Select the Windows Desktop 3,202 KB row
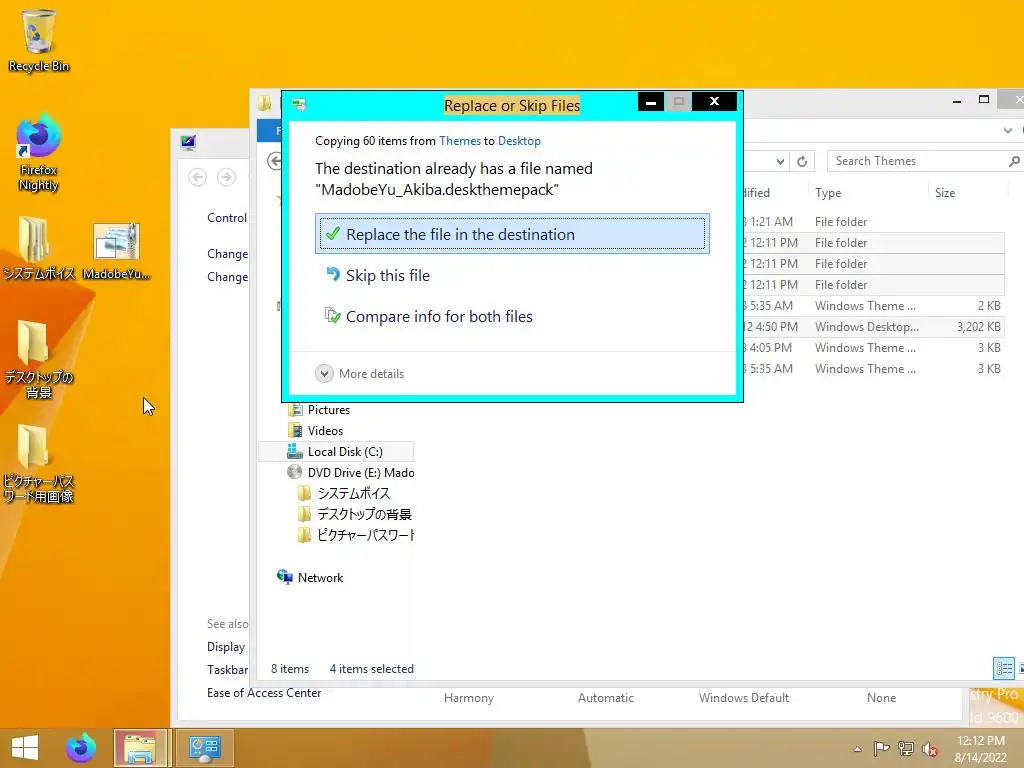The image size is (1024, 768). click(872, 327)
